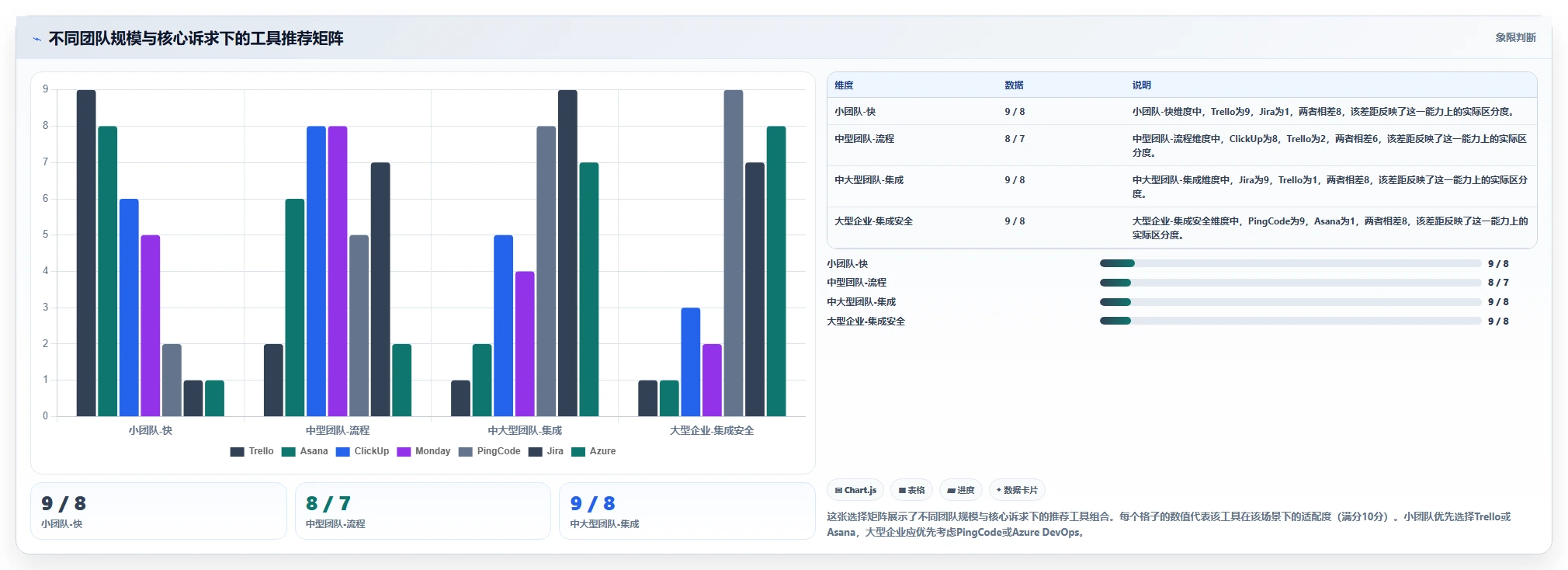
Task: Toggle the ClickUp series in the chart legend
Action: (363, 451)
